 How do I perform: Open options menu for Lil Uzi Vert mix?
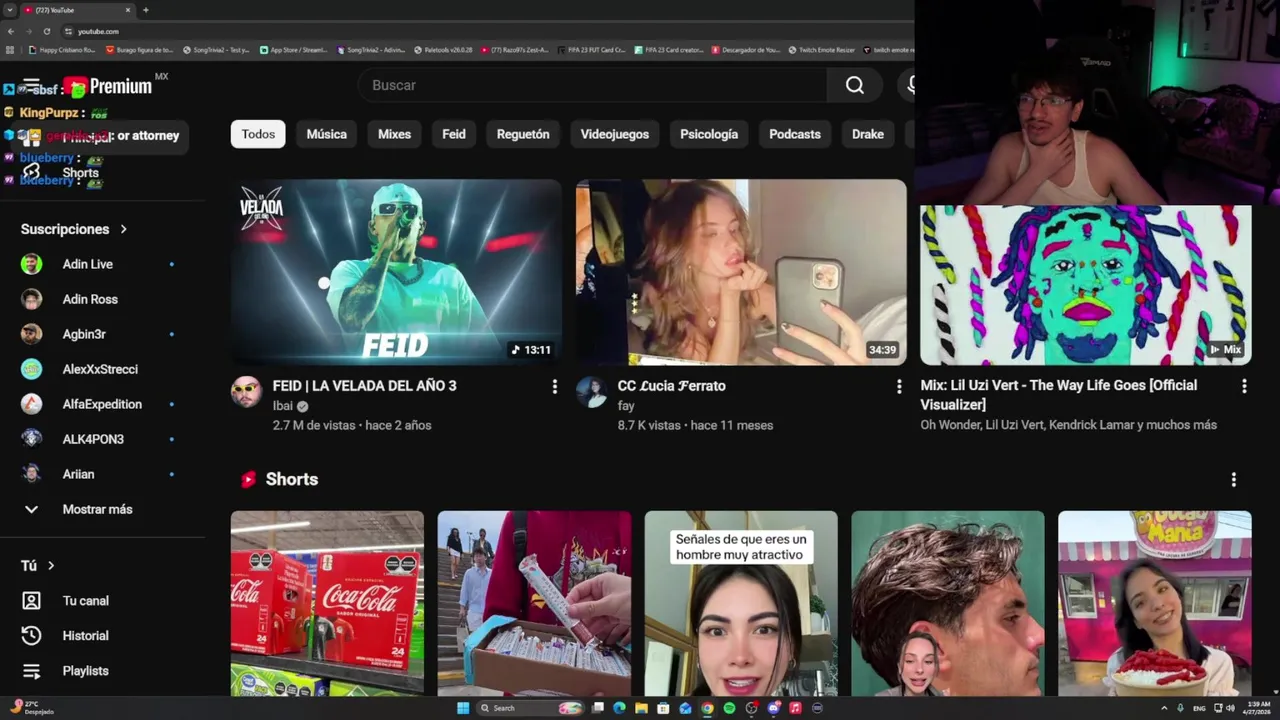[1244, 386]
